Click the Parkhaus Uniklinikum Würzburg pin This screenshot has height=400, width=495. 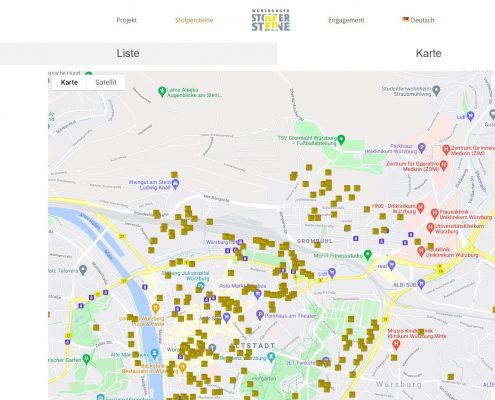point(422,147)
